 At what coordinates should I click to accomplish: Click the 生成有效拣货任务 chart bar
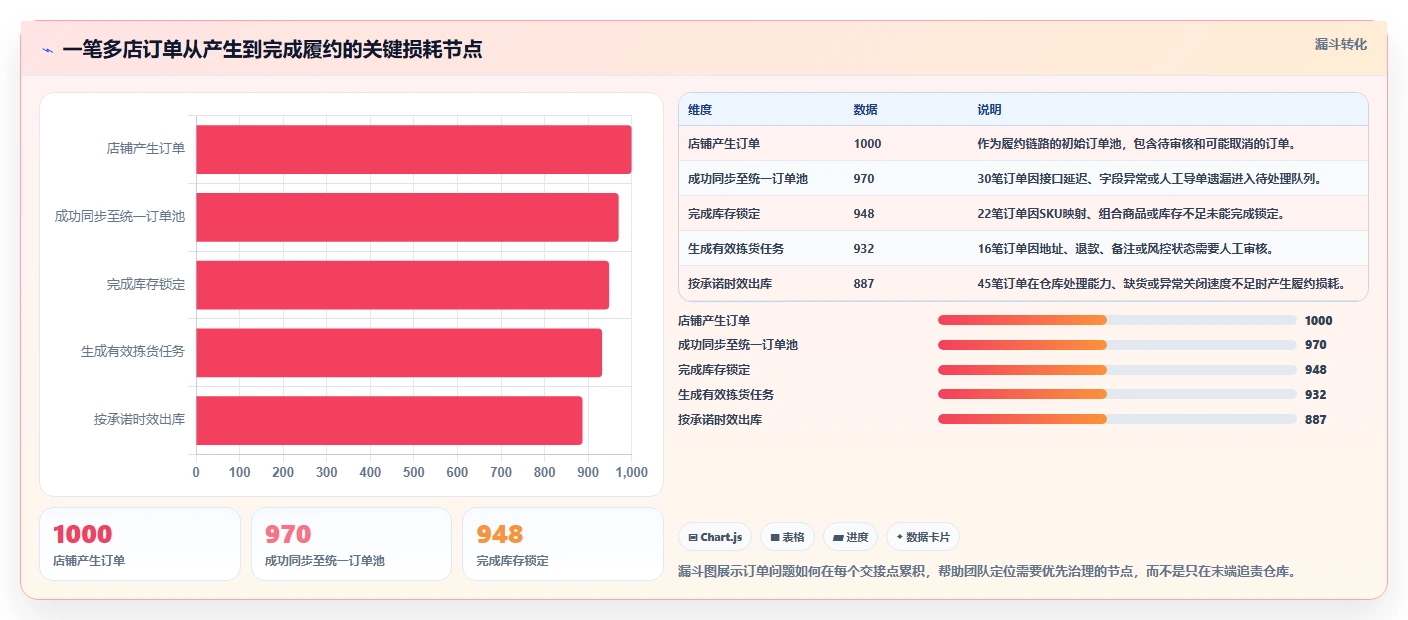(x=399, y=353)
